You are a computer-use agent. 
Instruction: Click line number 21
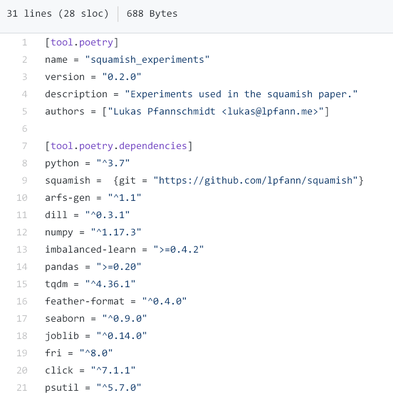pos(22,388)
